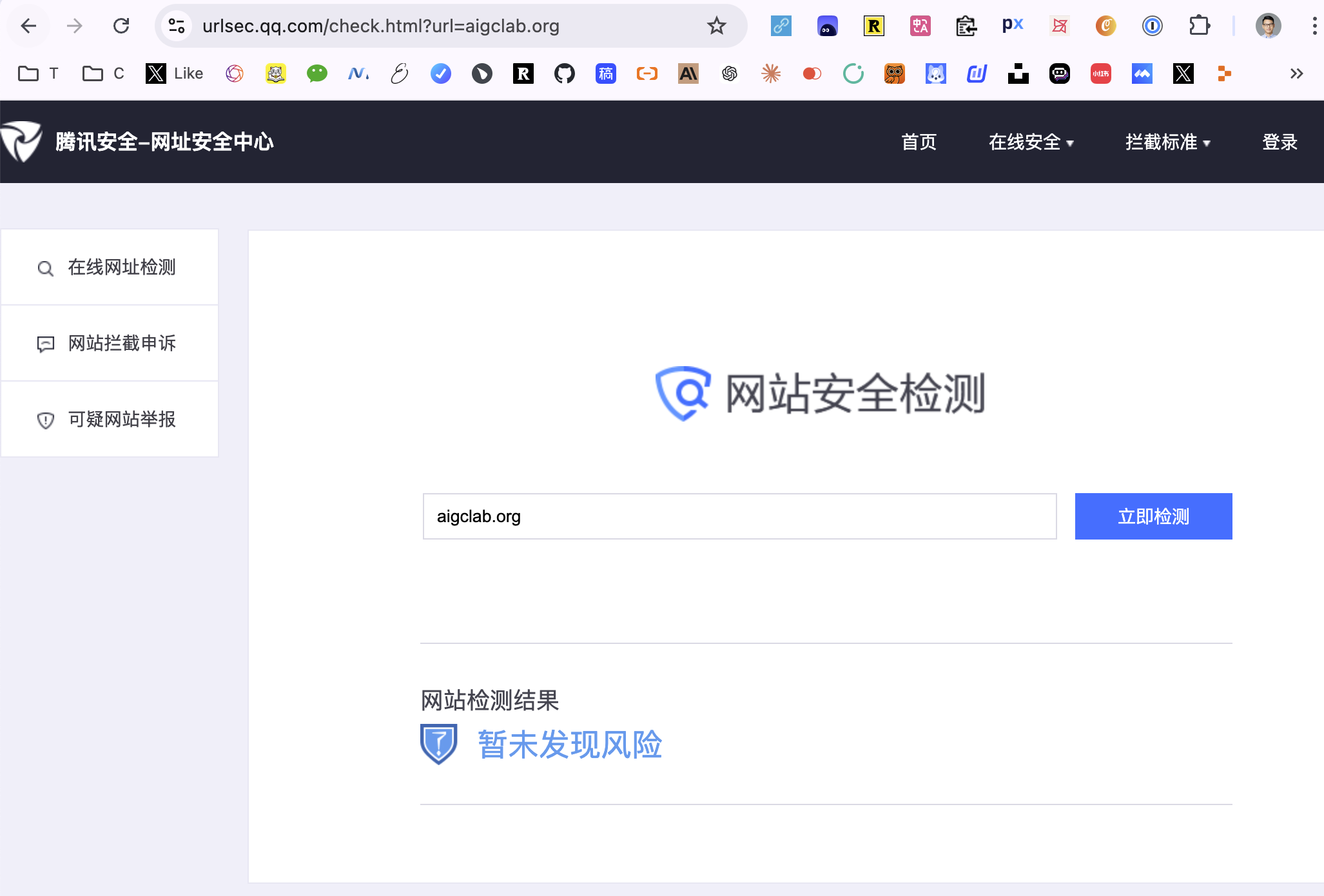Open site information via the tune icon
This screenshot has width=1324, height=896.
pos(176,26)
